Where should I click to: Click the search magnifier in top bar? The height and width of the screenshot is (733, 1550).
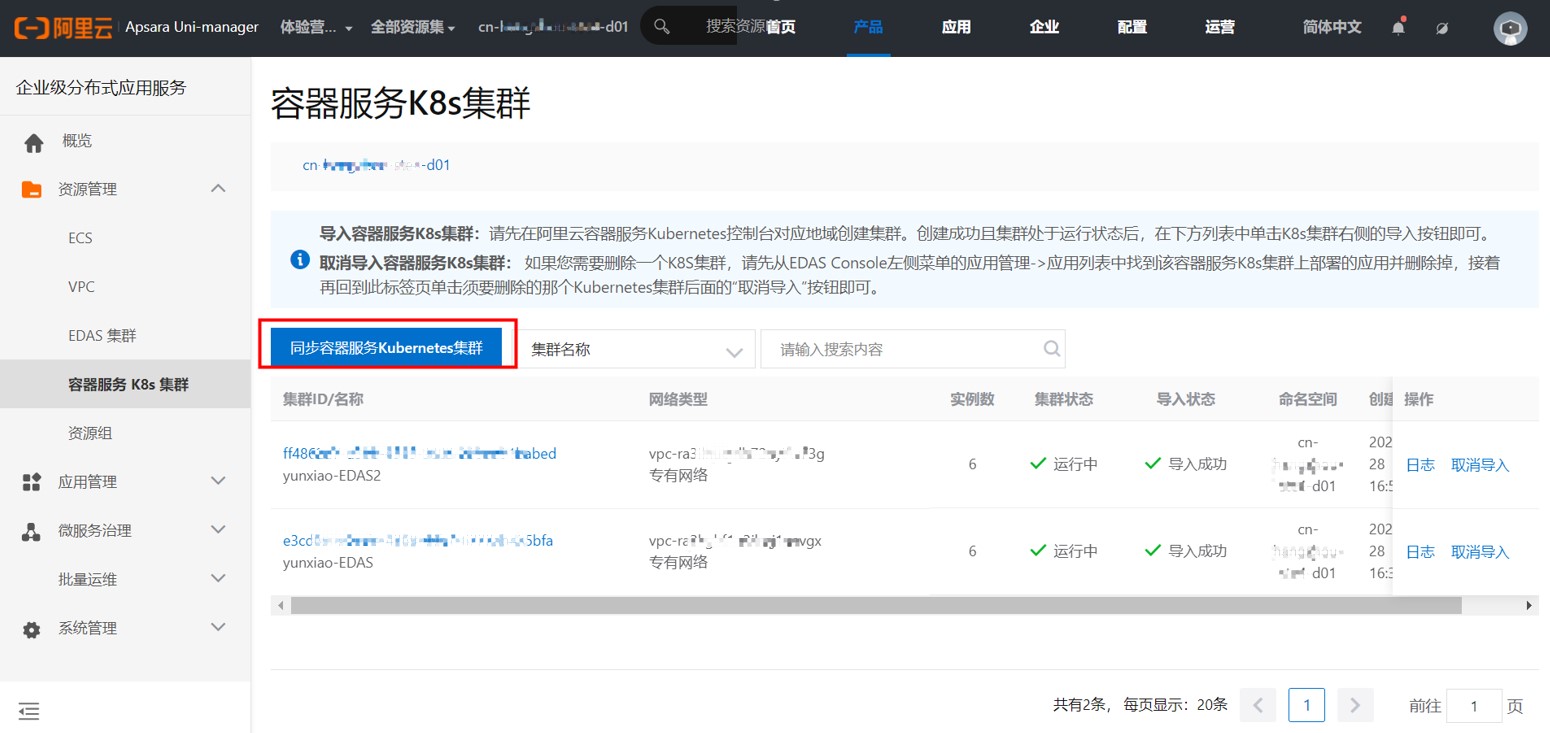(661, 27)
